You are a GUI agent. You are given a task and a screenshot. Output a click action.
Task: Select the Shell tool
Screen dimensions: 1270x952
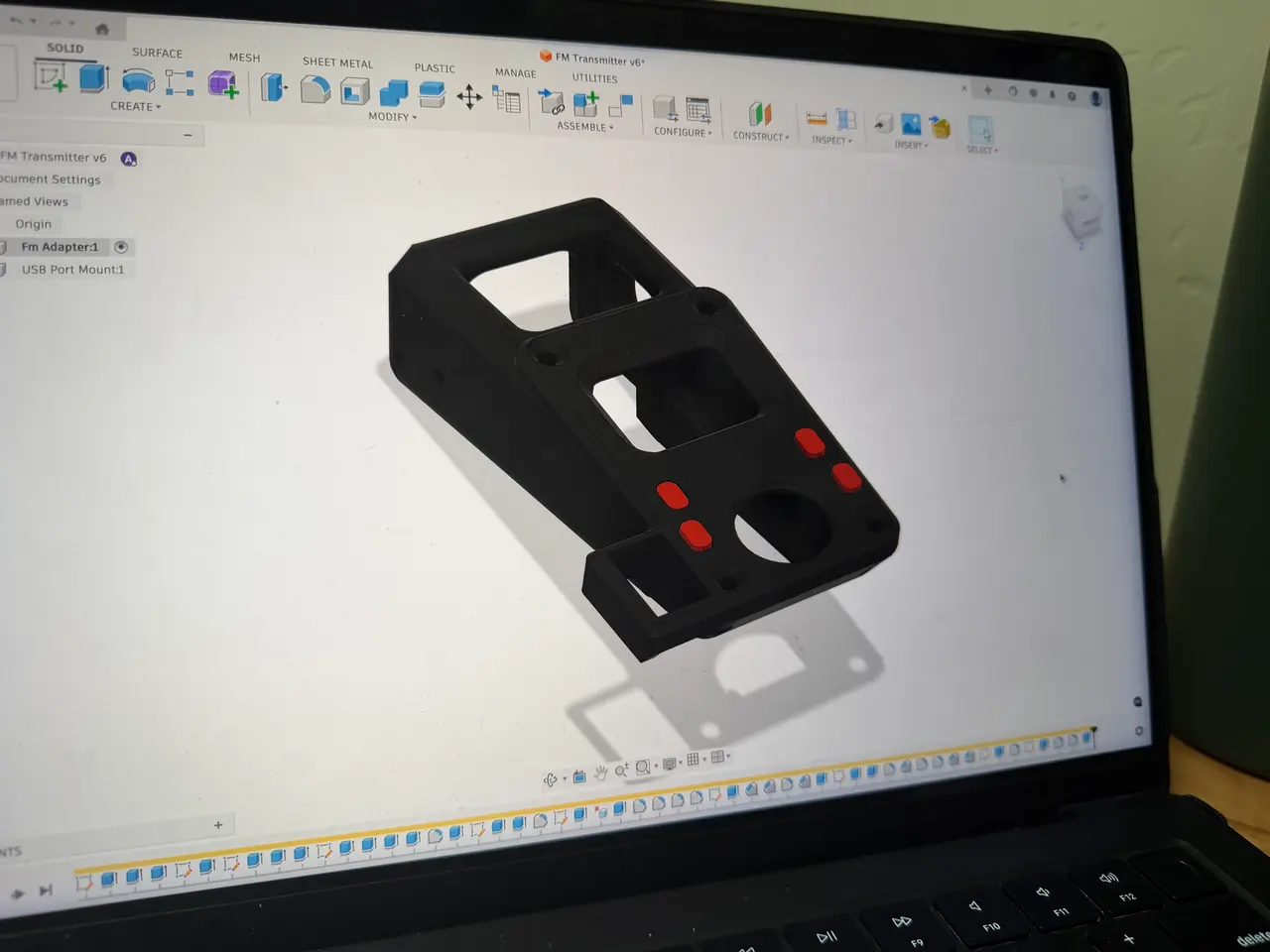354,92
